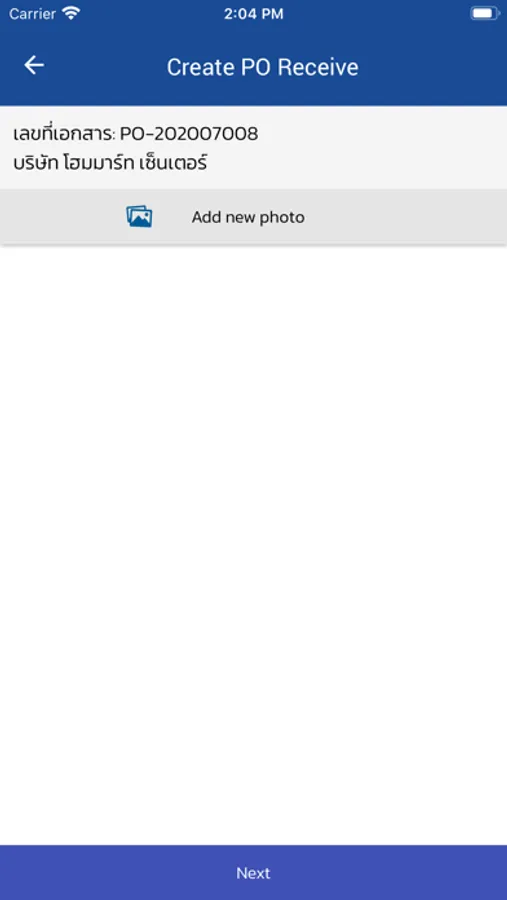Click the word "Create" in the header

coord(196,67)
